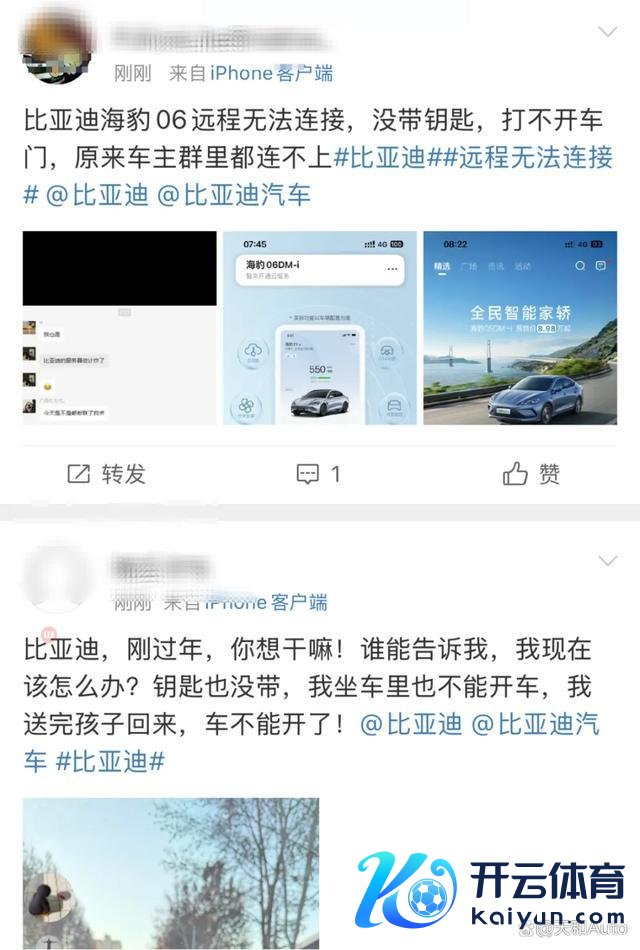Viewport: 640px width, 950px height.
Task: Open the tree photo in second post
Action: point(171,874)
